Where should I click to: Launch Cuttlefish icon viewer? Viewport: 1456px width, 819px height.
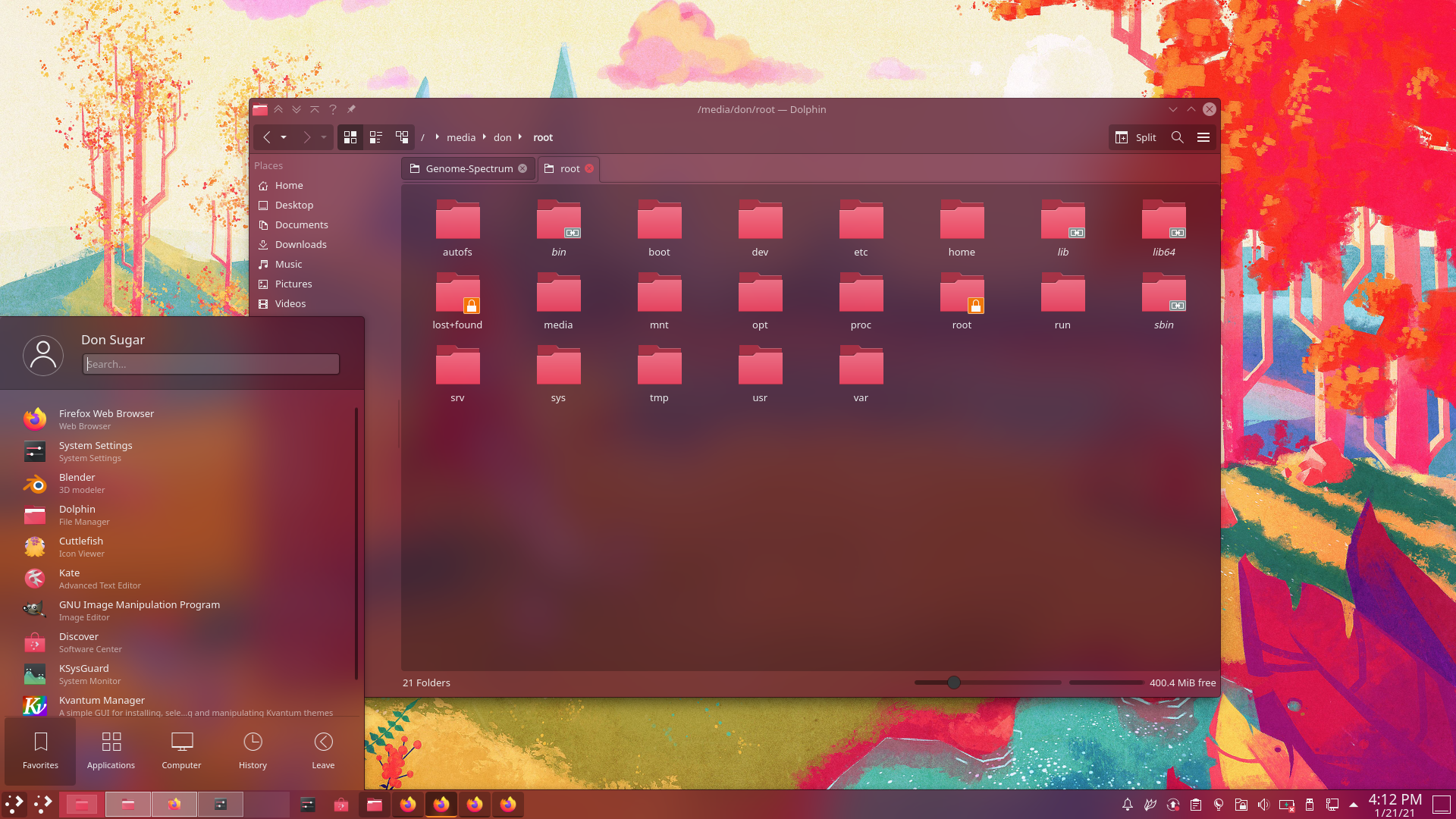[182, 546]
